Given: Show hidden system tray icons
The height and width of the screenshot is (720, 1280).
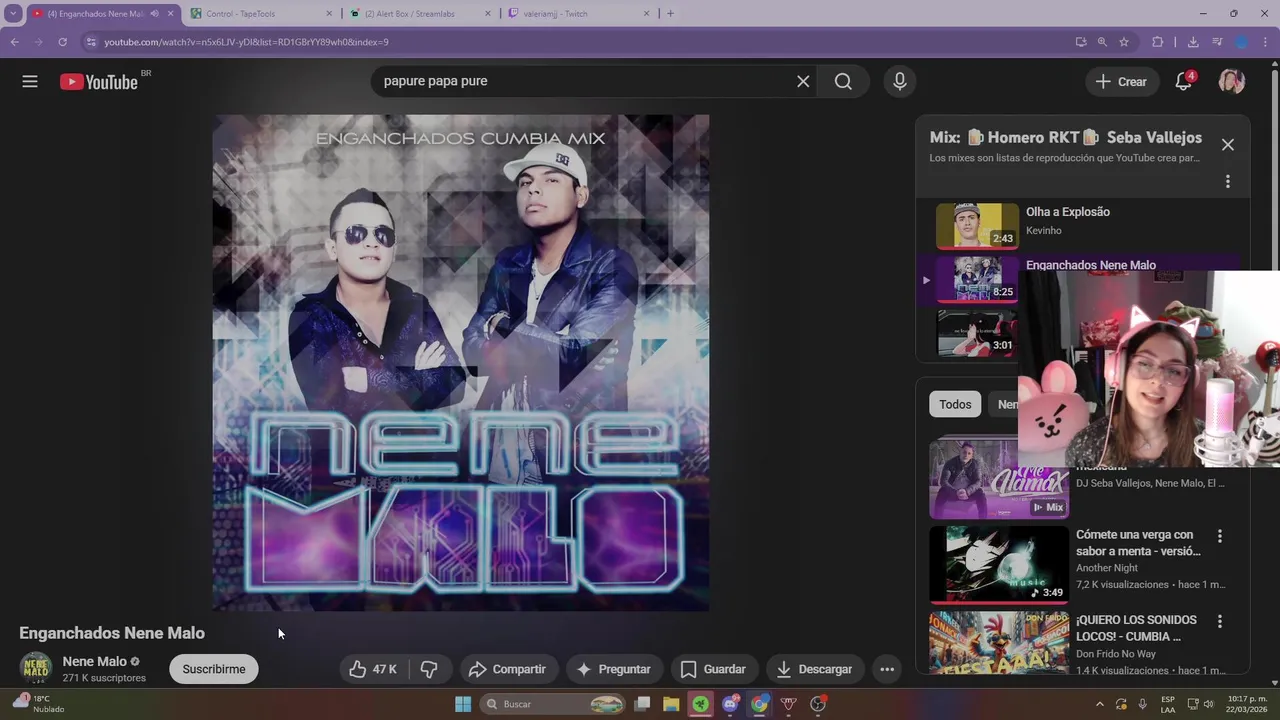Looking at the screenshot, I should [x=1100, y=704].
